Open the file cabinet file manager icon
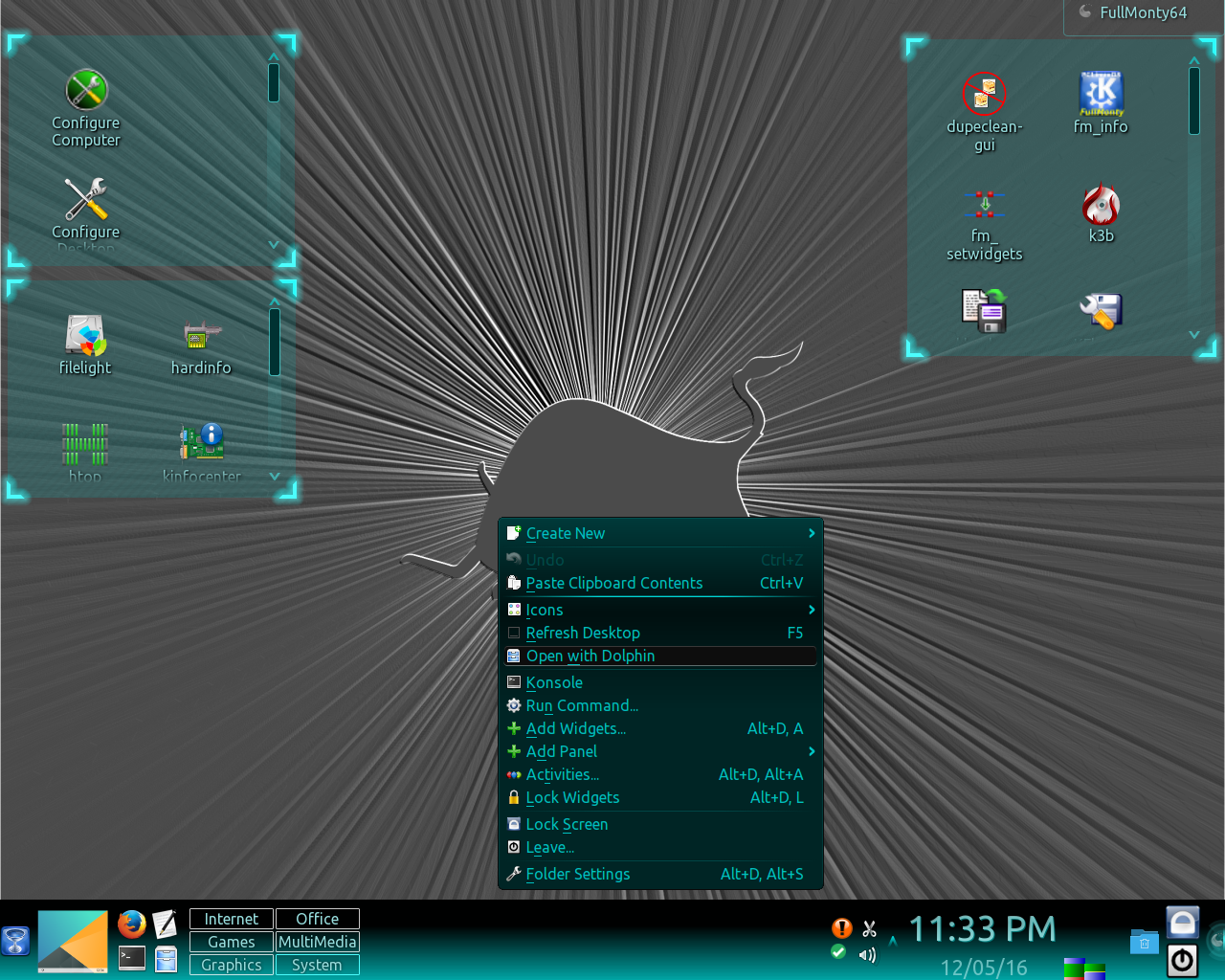Viewport: 1225px width, 980px height. point(167,958)
